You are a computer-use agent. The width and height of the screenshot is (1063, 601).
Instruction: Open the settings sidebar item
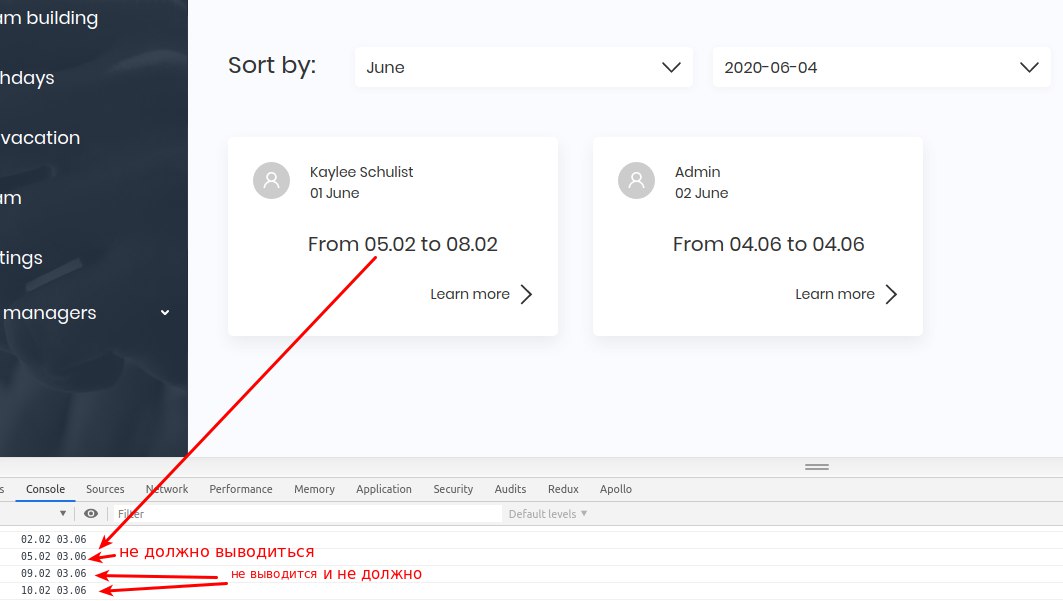click(x=21, y=258)
